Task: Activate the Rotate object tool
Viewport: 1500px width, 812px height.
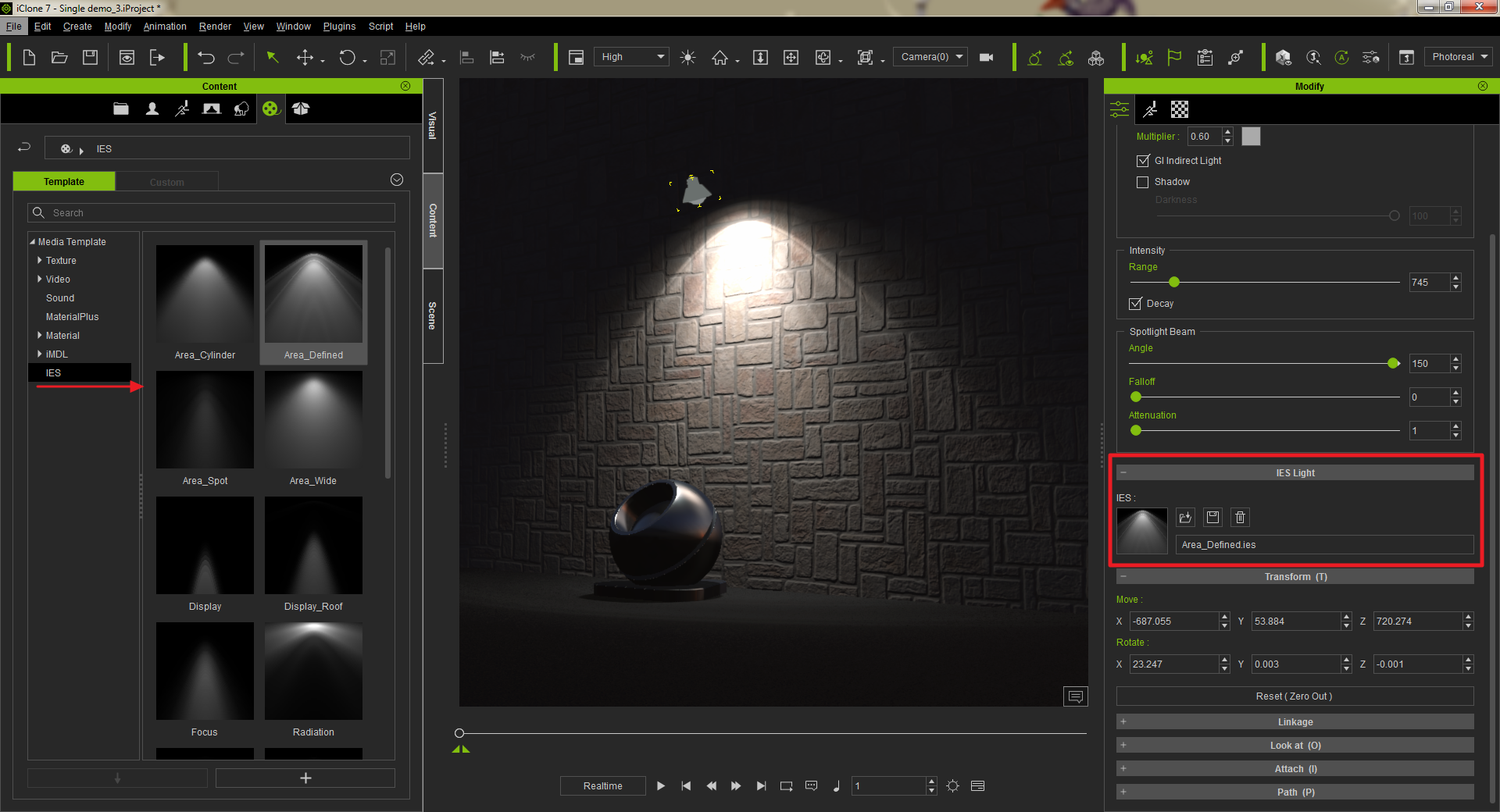Action: coord(347,57)
